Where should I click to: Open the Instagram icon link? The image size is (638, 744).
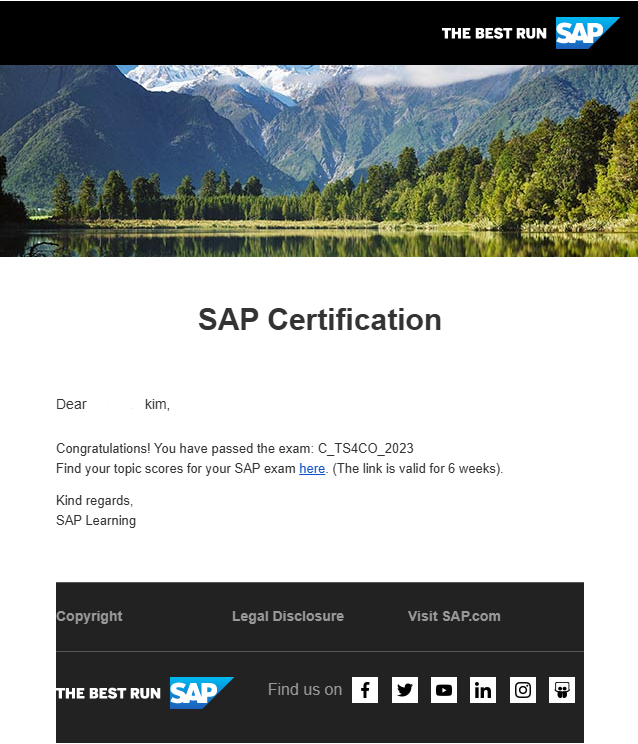click(x=523, y=690)
